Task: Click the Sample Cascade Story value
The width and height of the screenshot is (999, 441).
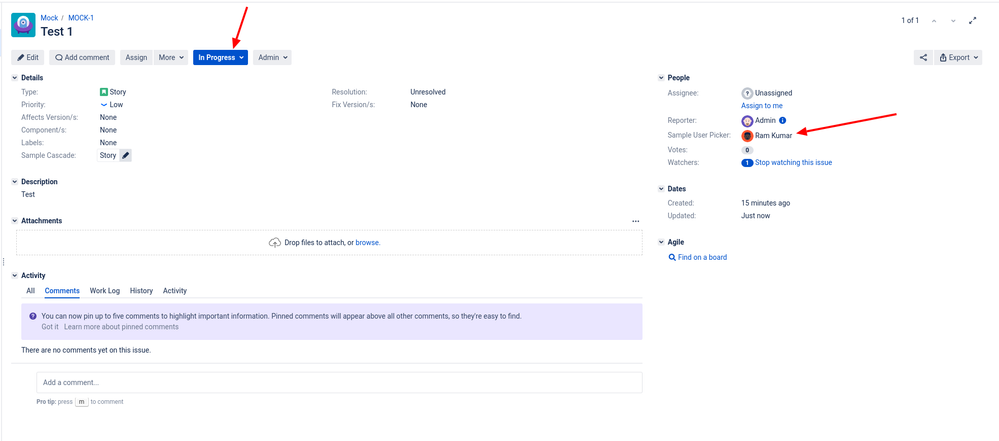Action: click(108, 155)
